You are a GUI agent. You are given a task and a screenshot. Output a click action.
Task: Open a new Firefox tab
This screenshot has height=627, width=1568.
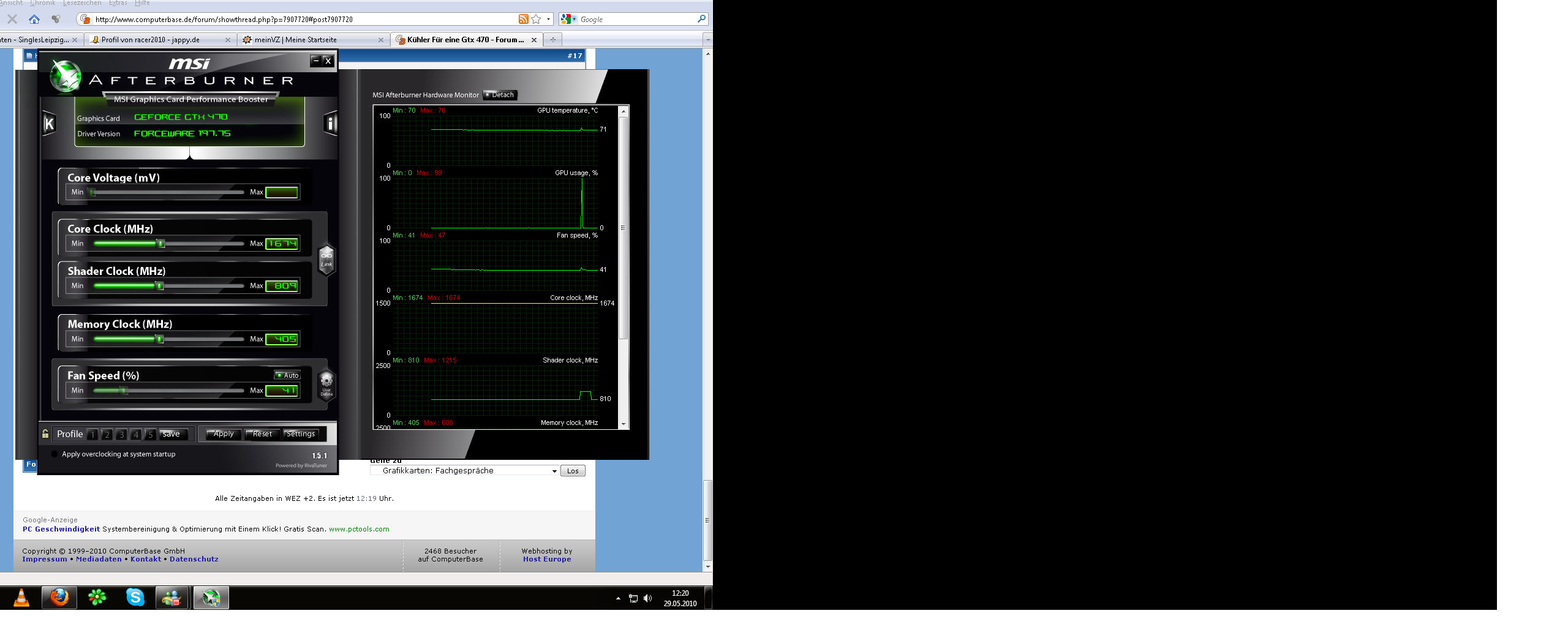(x=553, y=40)
